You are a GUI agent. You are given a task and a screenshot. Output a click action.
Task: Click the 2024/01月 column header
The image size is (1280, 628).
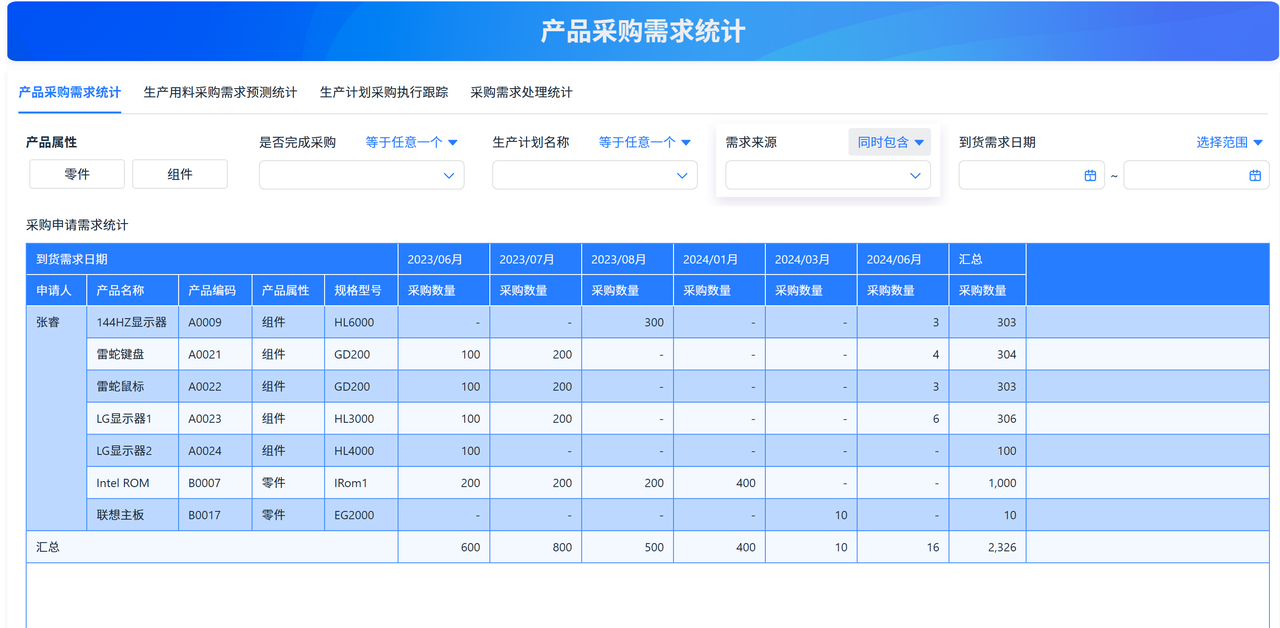720,259
